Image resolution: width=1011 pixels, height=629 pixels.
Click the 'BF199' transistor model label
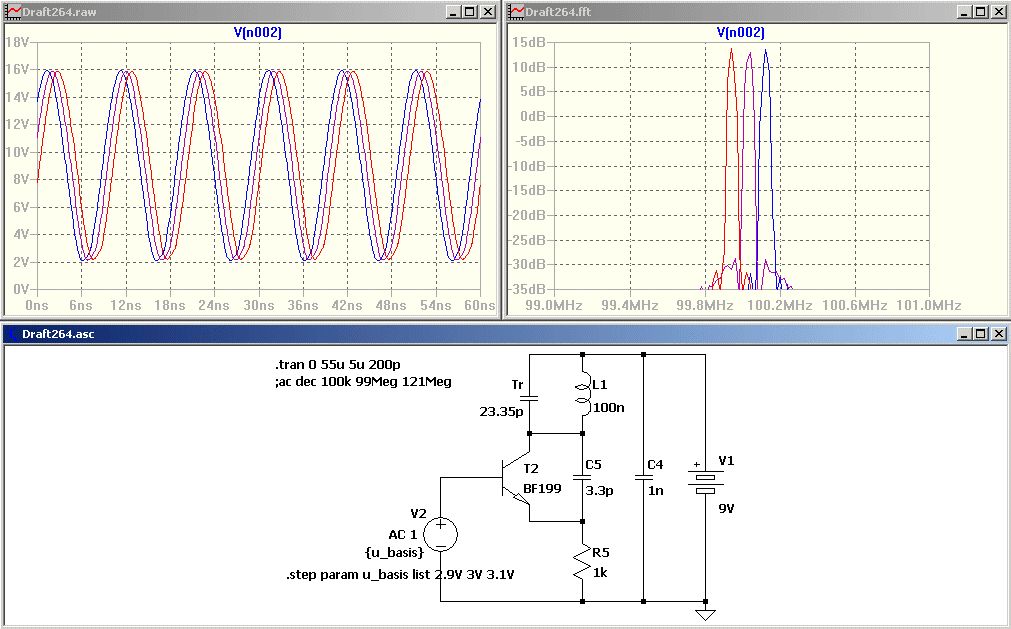pos(542,489)
